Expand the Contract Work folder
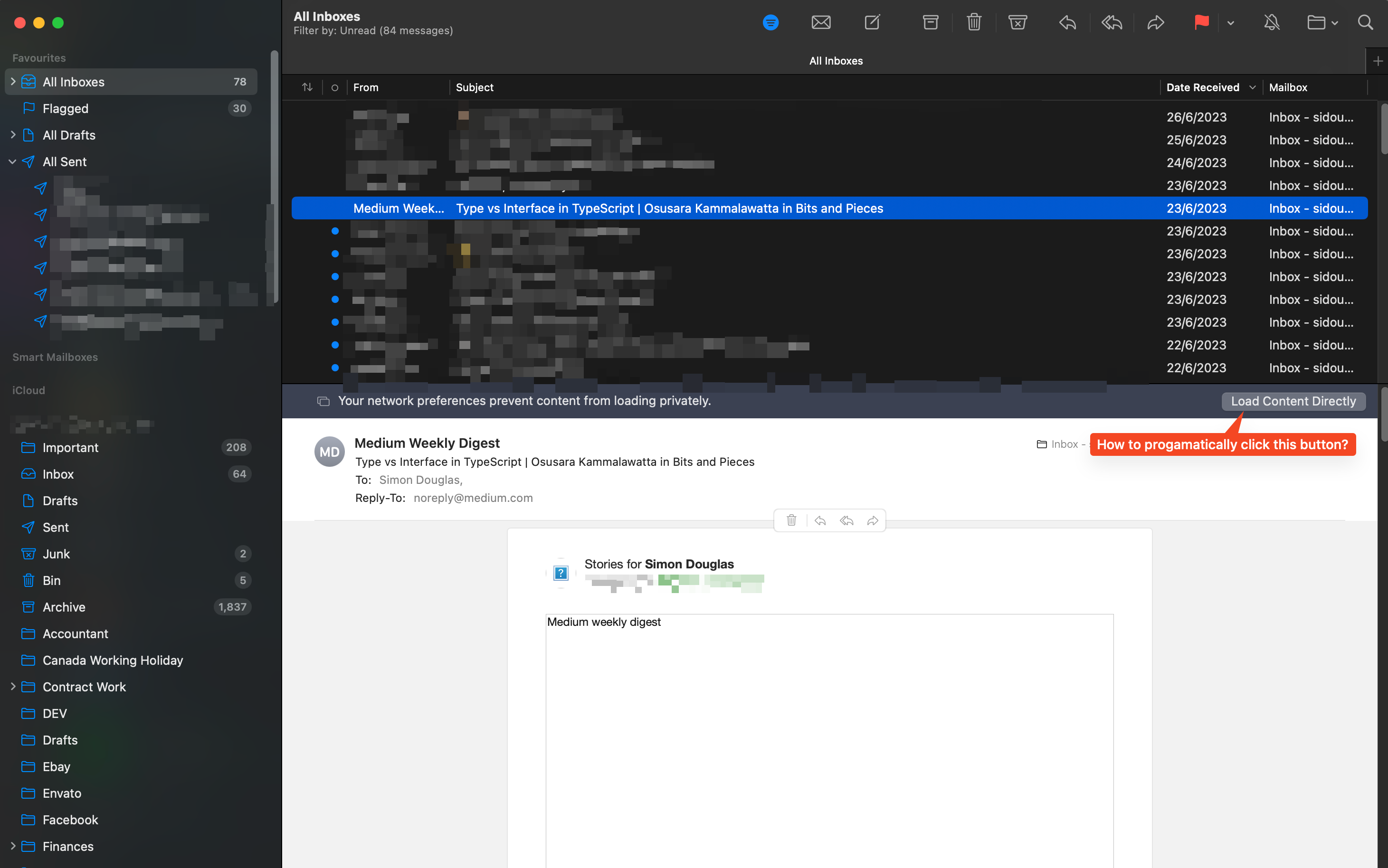The height and width of the screenshot is (868, 1388). coord(13,687)
